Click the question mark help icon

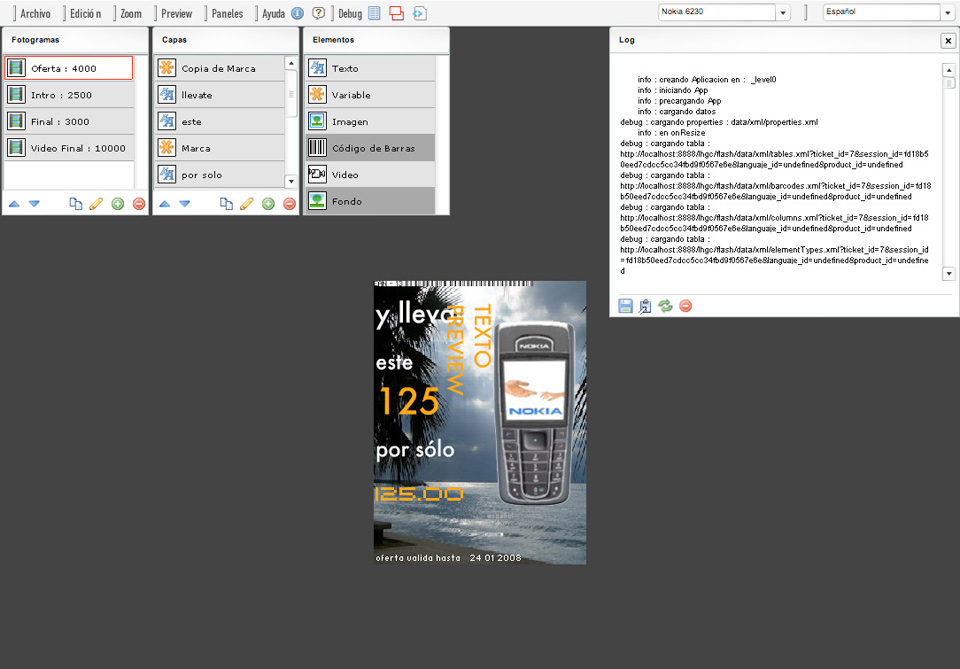(318, 13)
